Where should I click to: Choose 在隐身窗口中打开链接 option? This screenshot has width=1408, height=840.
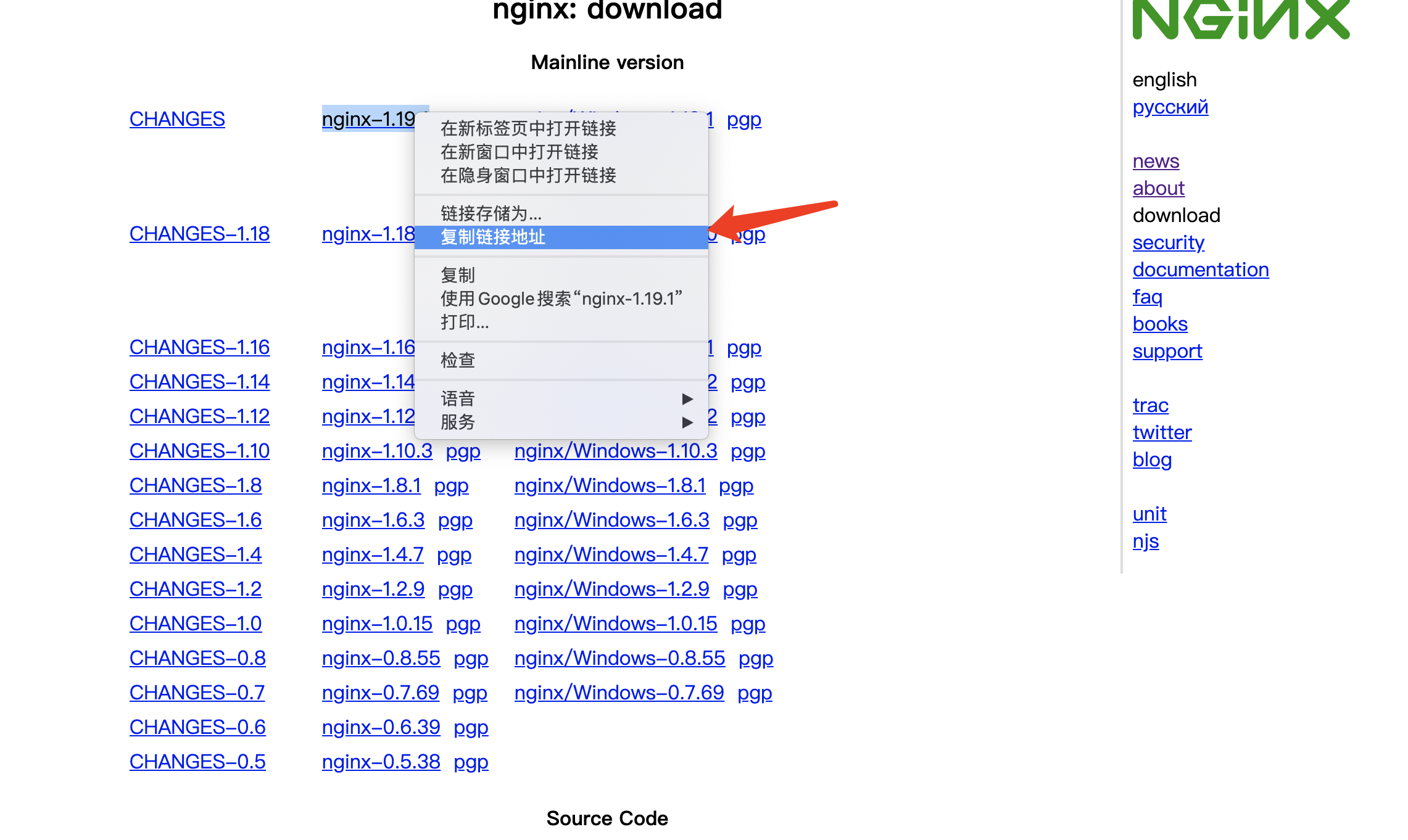pyautogui.click(x=528, y=176)
